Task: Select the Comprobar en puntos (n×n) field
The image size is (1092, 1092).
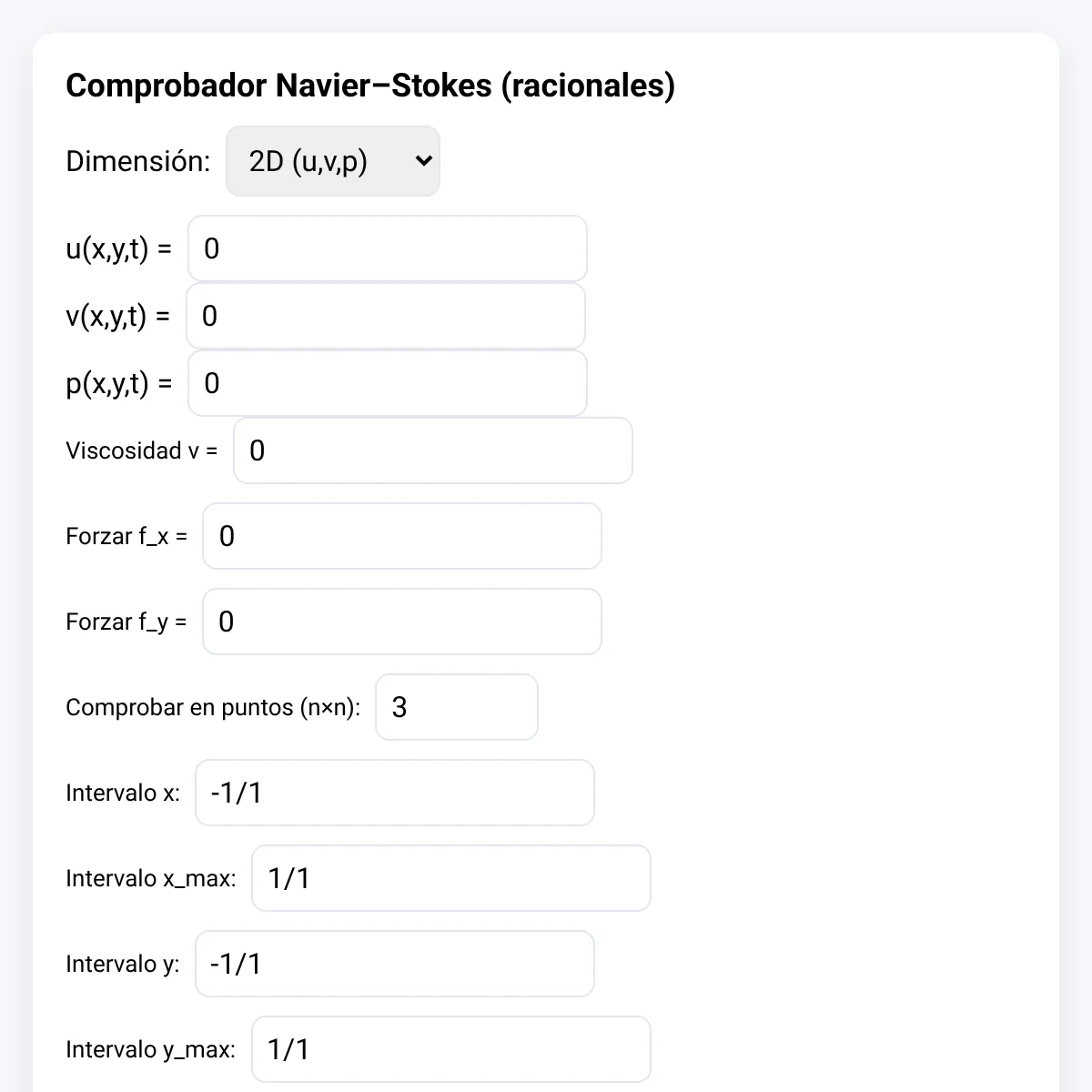Action: (x=457, y=707)
